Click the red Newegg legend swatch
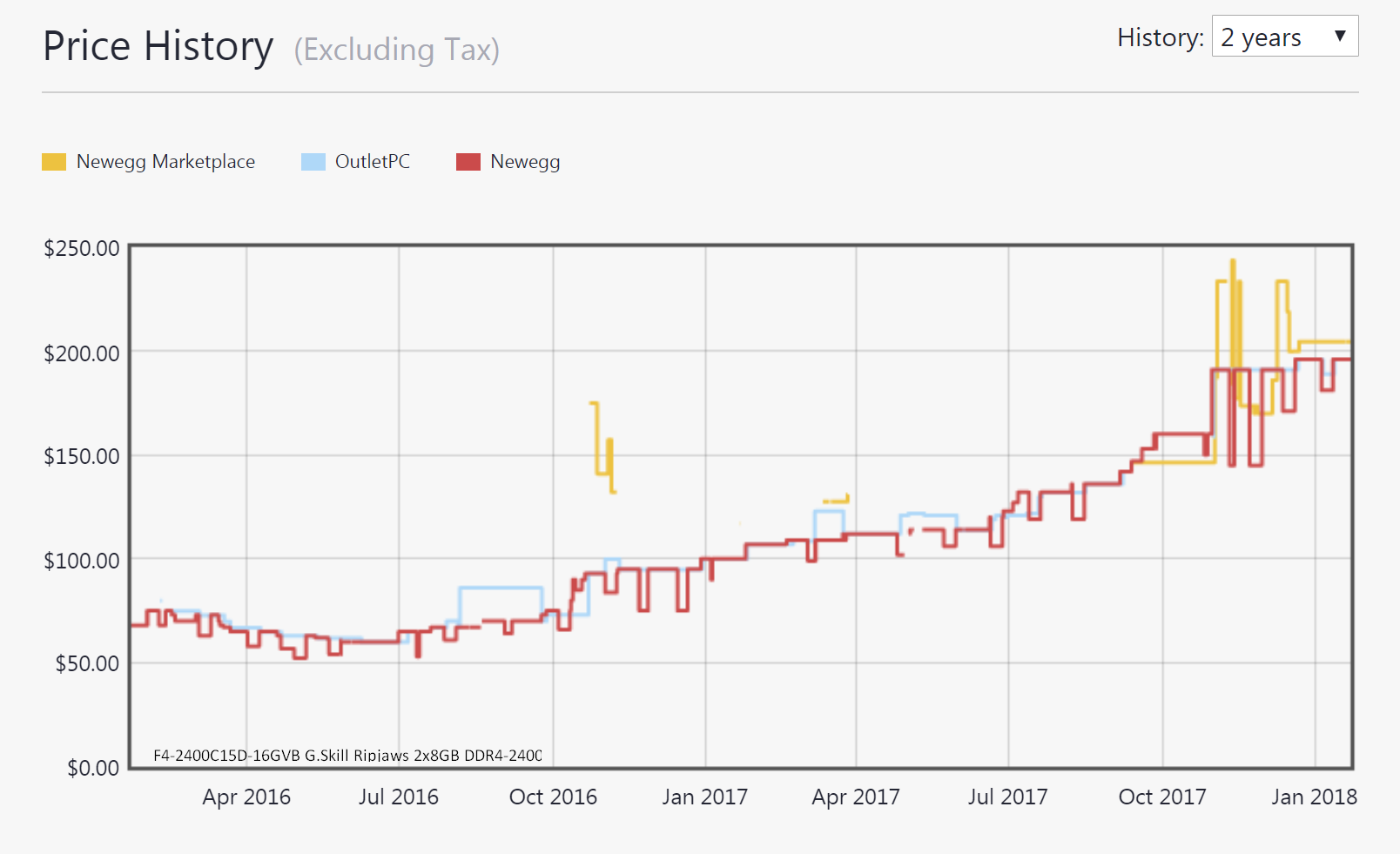1400x854 pixels. [468, 162]
